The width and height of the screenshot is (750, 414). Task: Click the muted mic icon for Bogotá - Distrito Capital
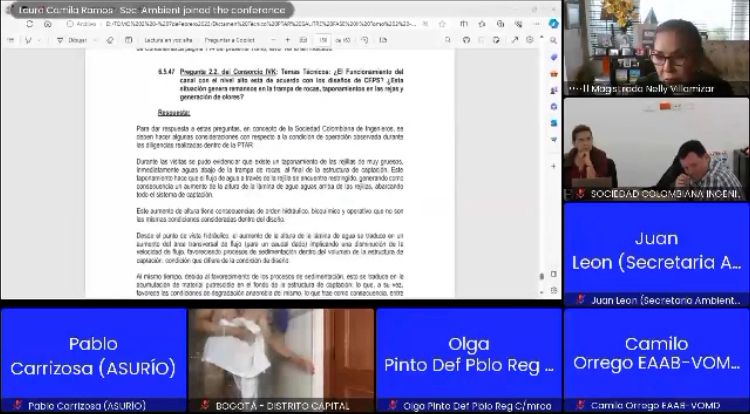205,405
